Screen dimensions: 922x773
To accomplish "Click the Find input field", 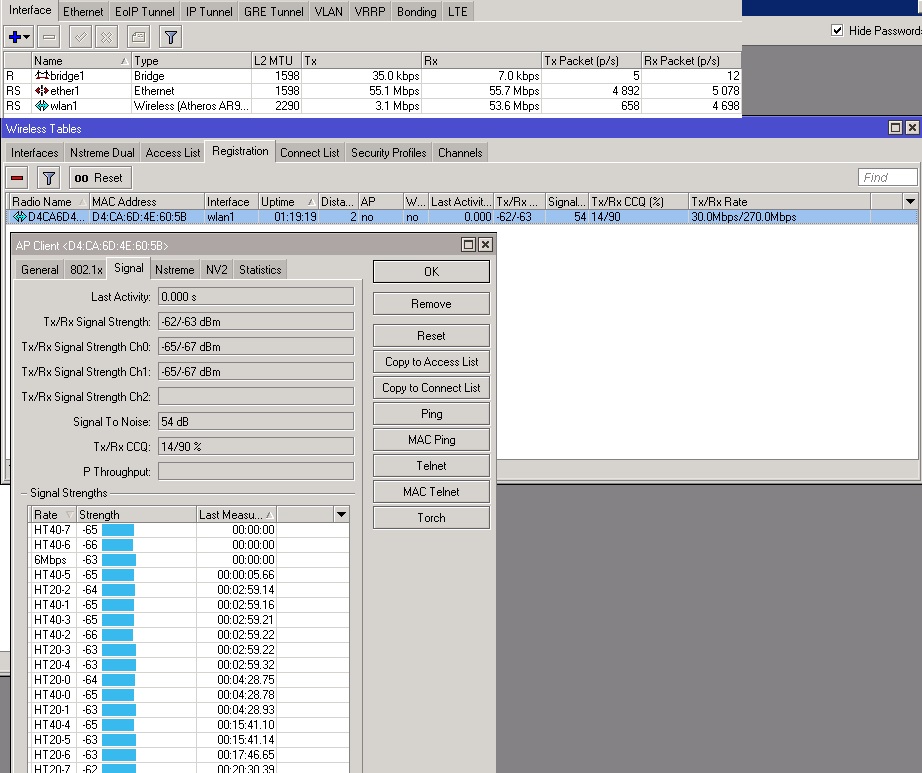I will coord(887,178).
